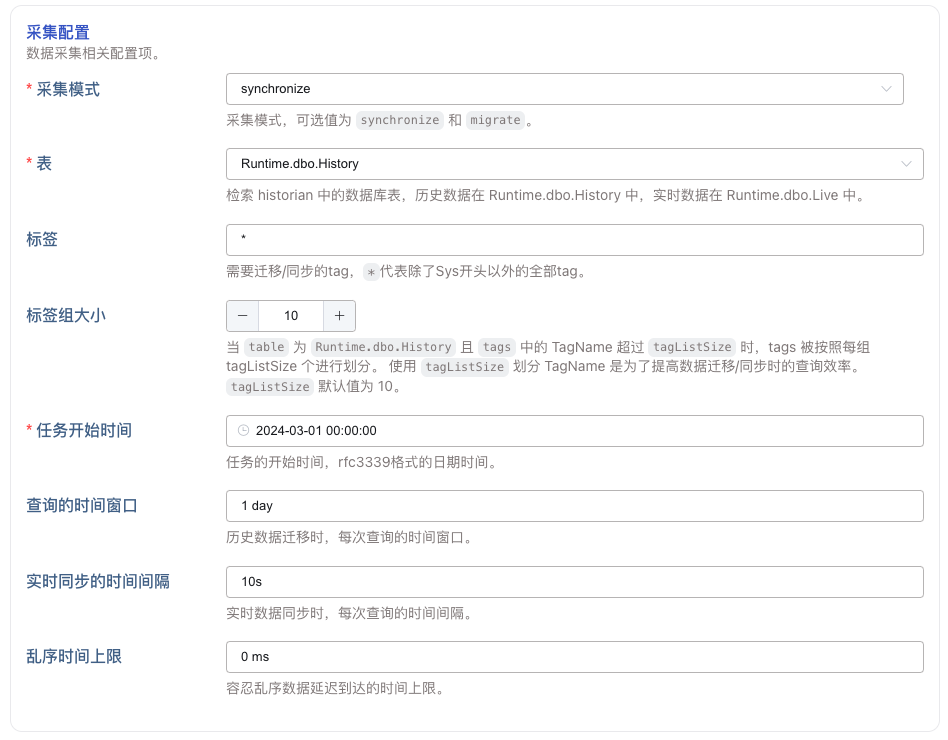The image size is (948, 740).
Task: Click the migrate code tag in help text
Action: [496, 120]
